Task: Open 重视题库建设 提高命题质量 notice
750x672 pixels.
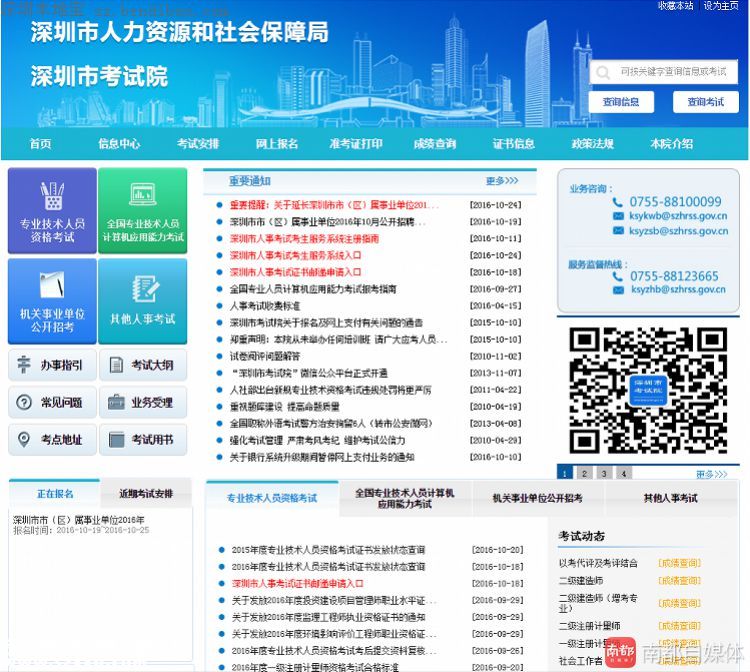Action: tap(285, 407)
